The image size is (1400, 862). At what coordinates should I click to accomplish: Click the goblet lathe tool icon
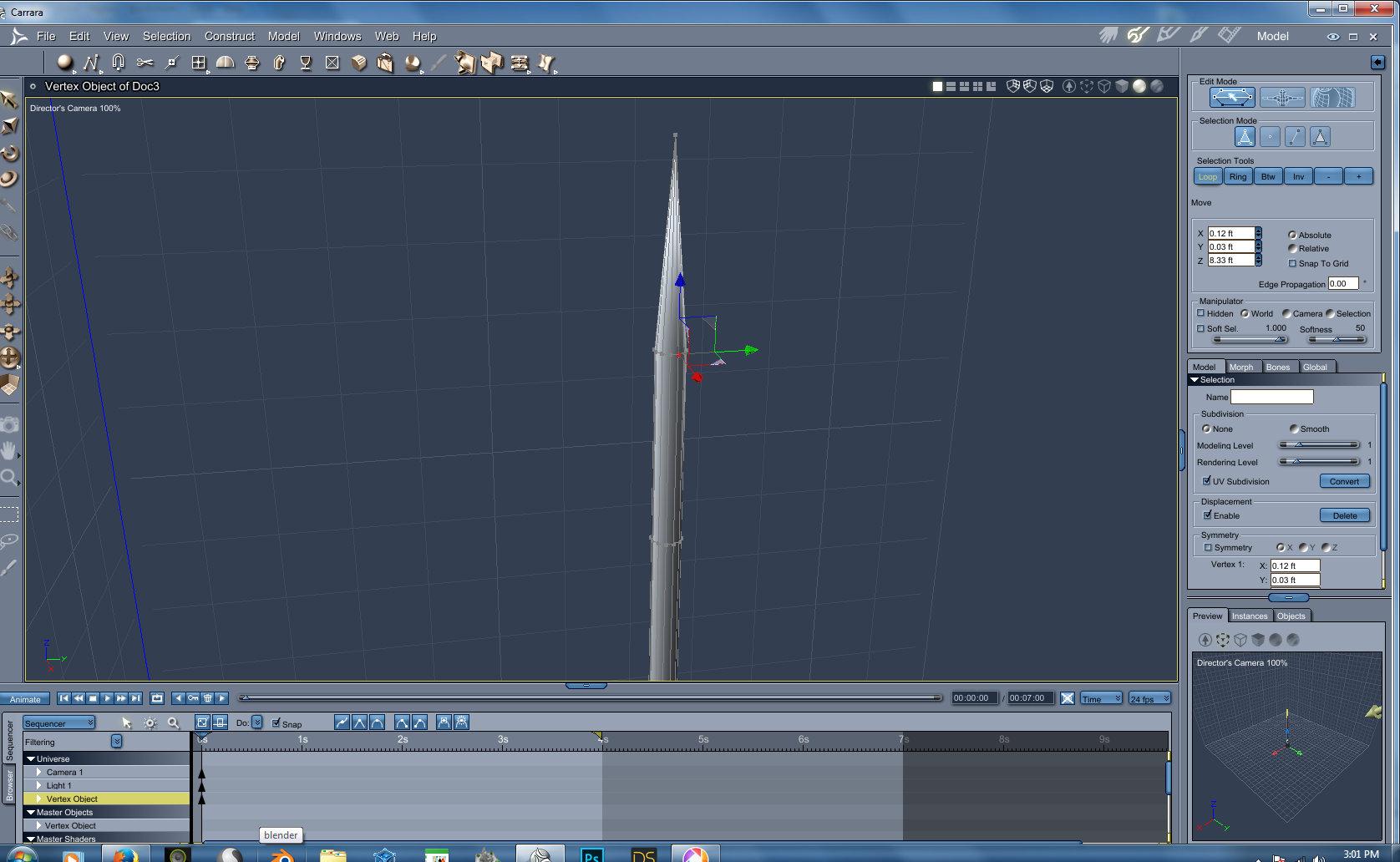pos(306,63)
